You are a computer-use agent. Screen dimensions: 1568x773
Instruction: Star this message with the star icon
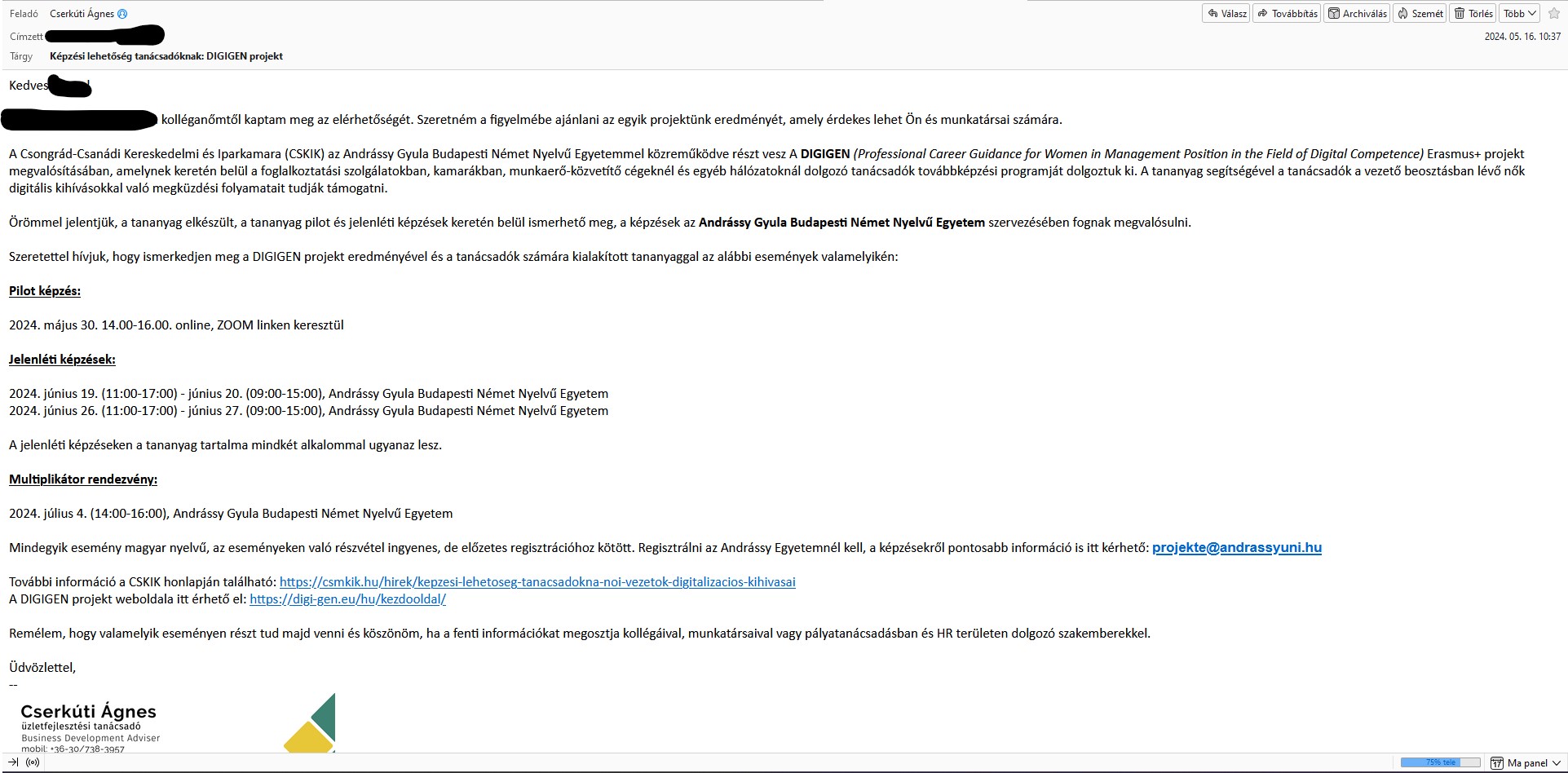pyautogui.click(x=1553, y=13)
